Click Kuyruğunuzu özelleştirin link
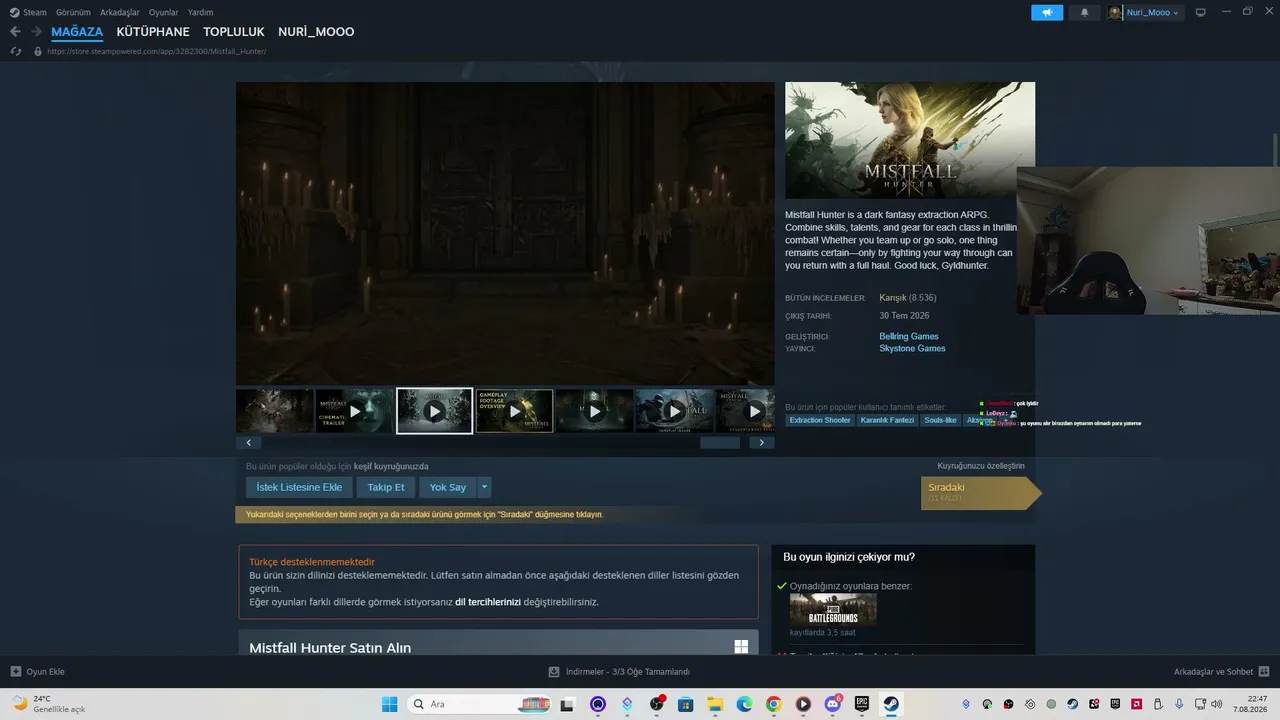This screenshot has height=720, width=1280. (x=981, y=466)
